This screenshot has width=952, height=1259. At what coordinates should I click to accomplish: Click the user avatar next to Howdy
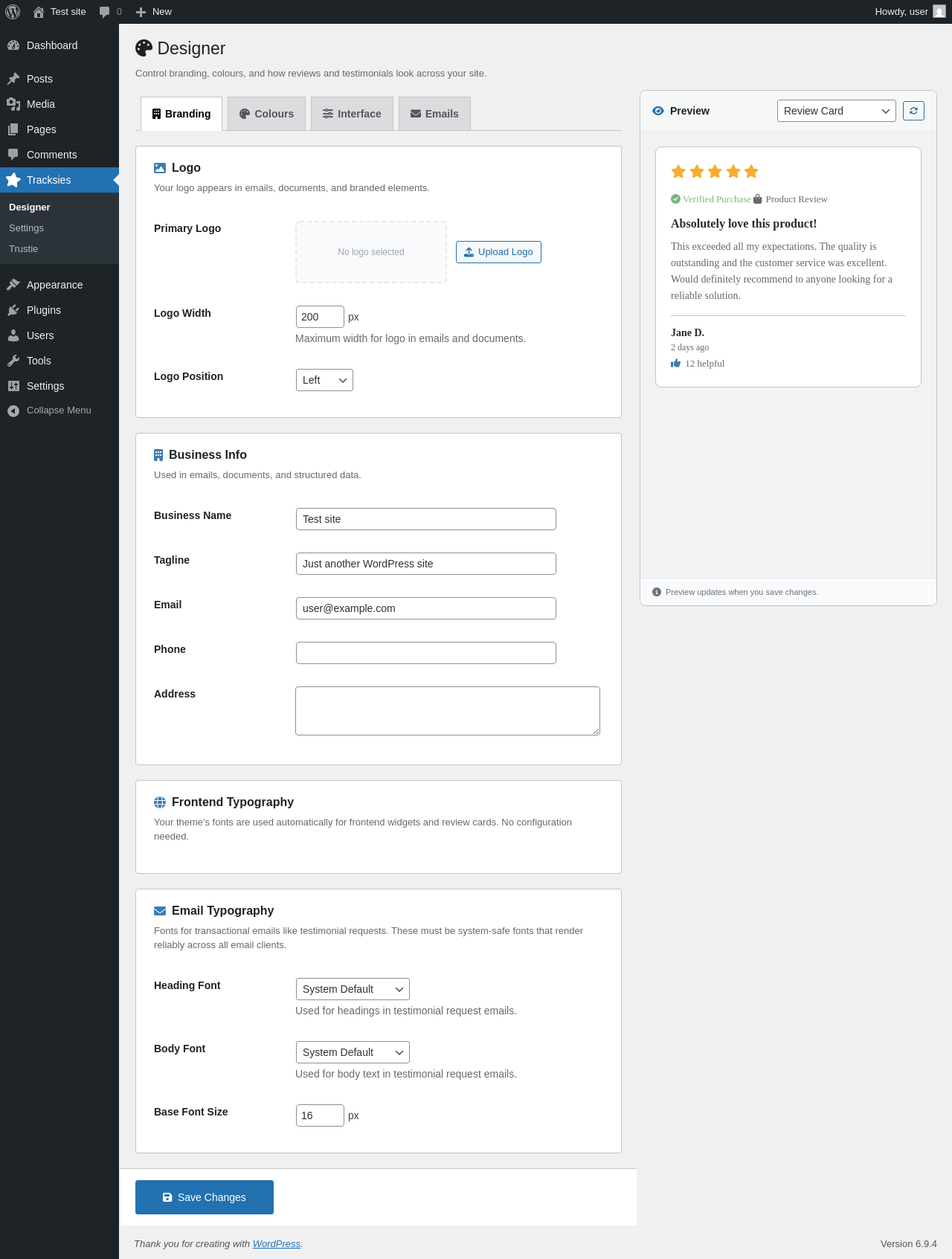coord(939,12)
